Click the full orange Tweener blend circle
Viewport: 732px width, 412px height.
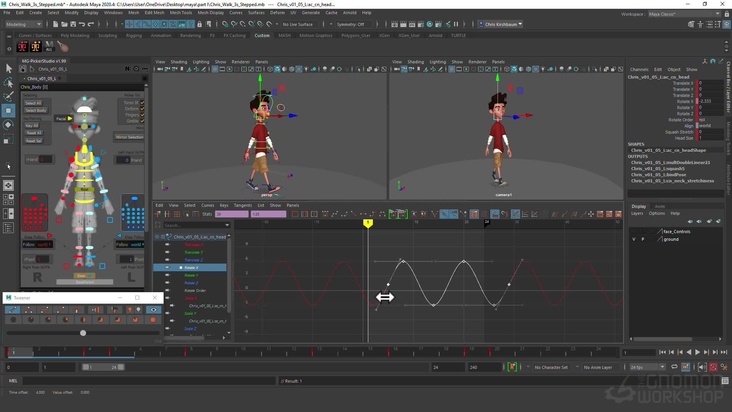click(153, 320)
